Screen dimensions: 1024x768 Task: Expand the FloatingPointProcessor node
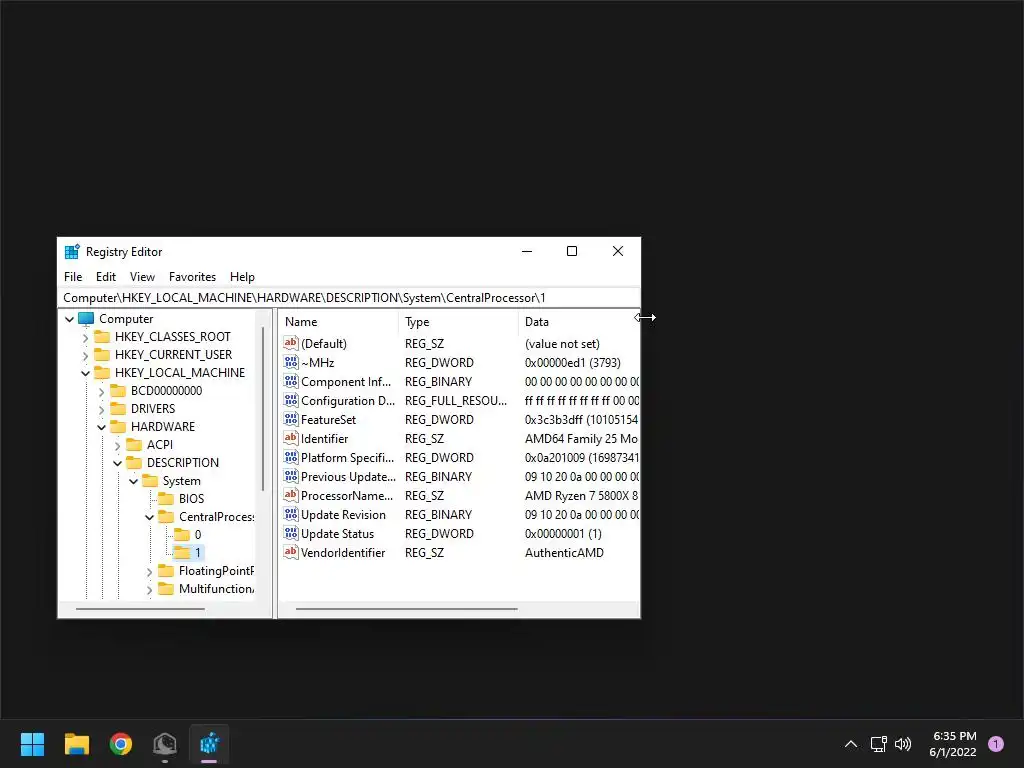click(x=150, y=571)
